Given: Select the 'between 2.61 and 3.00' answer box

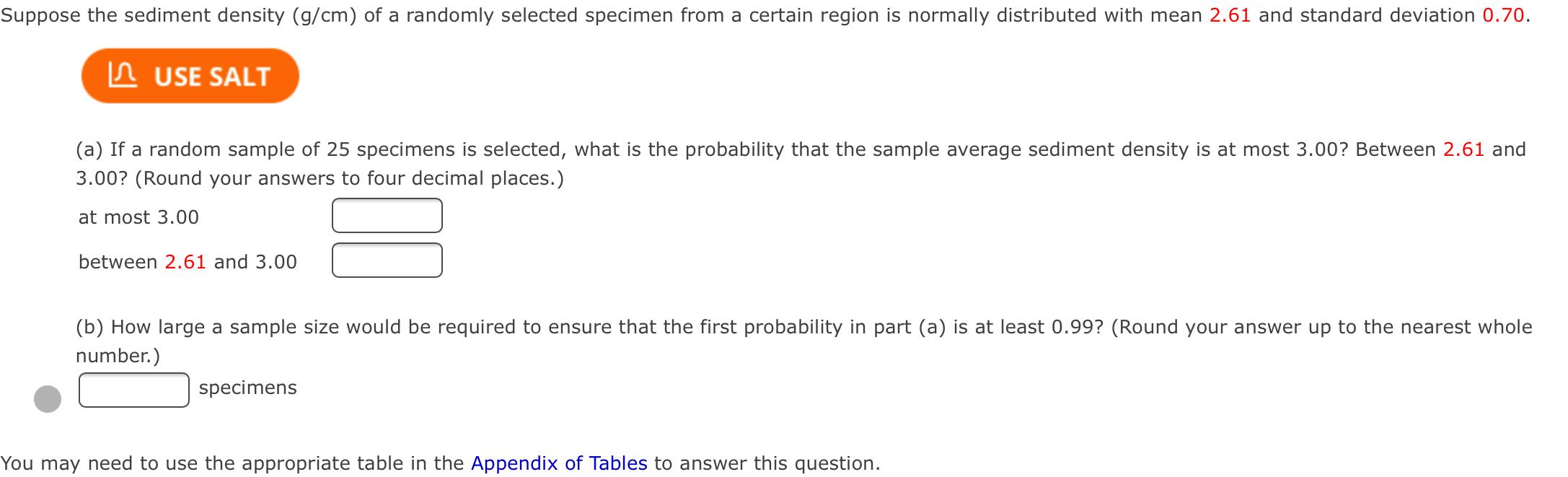Looking at the screenshot, I should [x=387, y=261].
